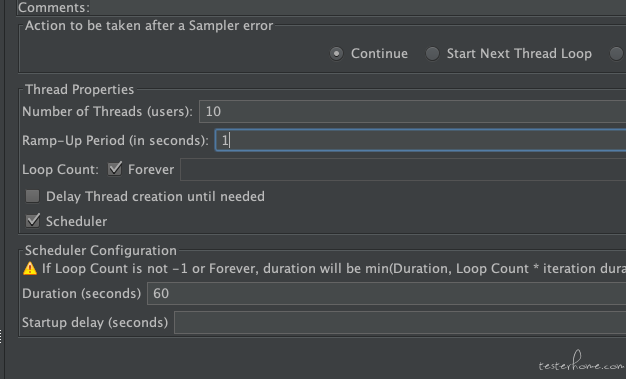Click the Number of Threads field containing 10

click(x=412, y=111)
